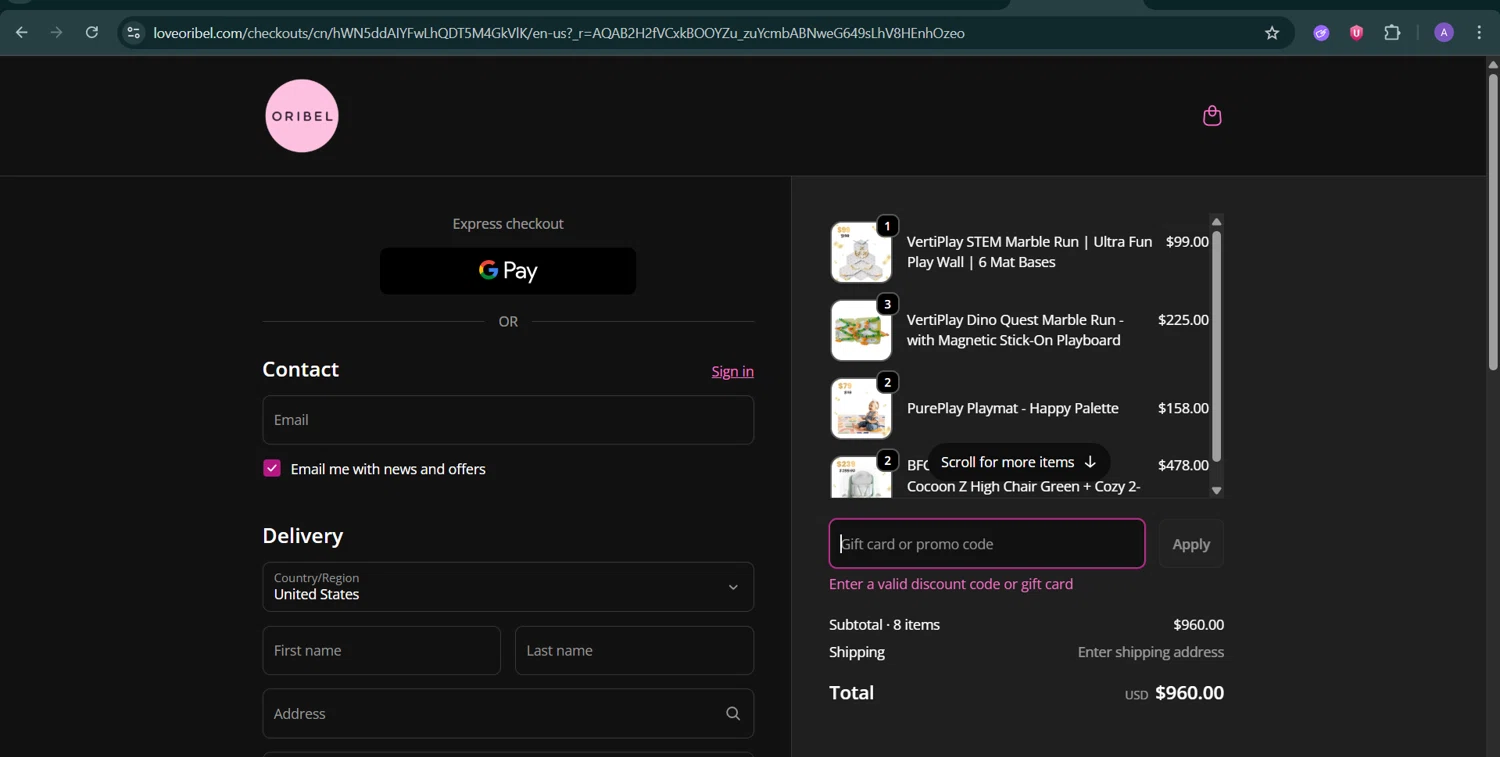Screen dimensions: 1500x757
Task: Click the 'Delivery' section heading
Action: 303,536
